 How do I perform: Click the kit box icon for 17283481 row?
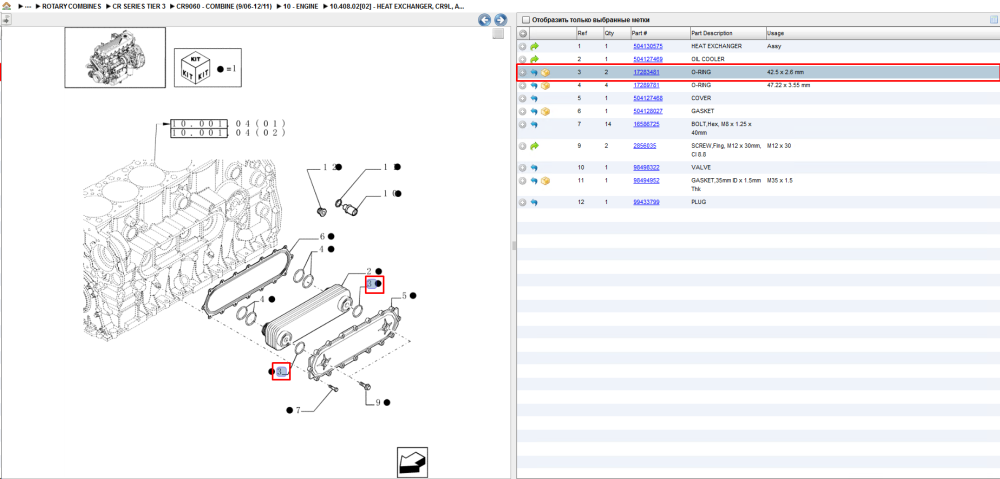tap(545, 73)
